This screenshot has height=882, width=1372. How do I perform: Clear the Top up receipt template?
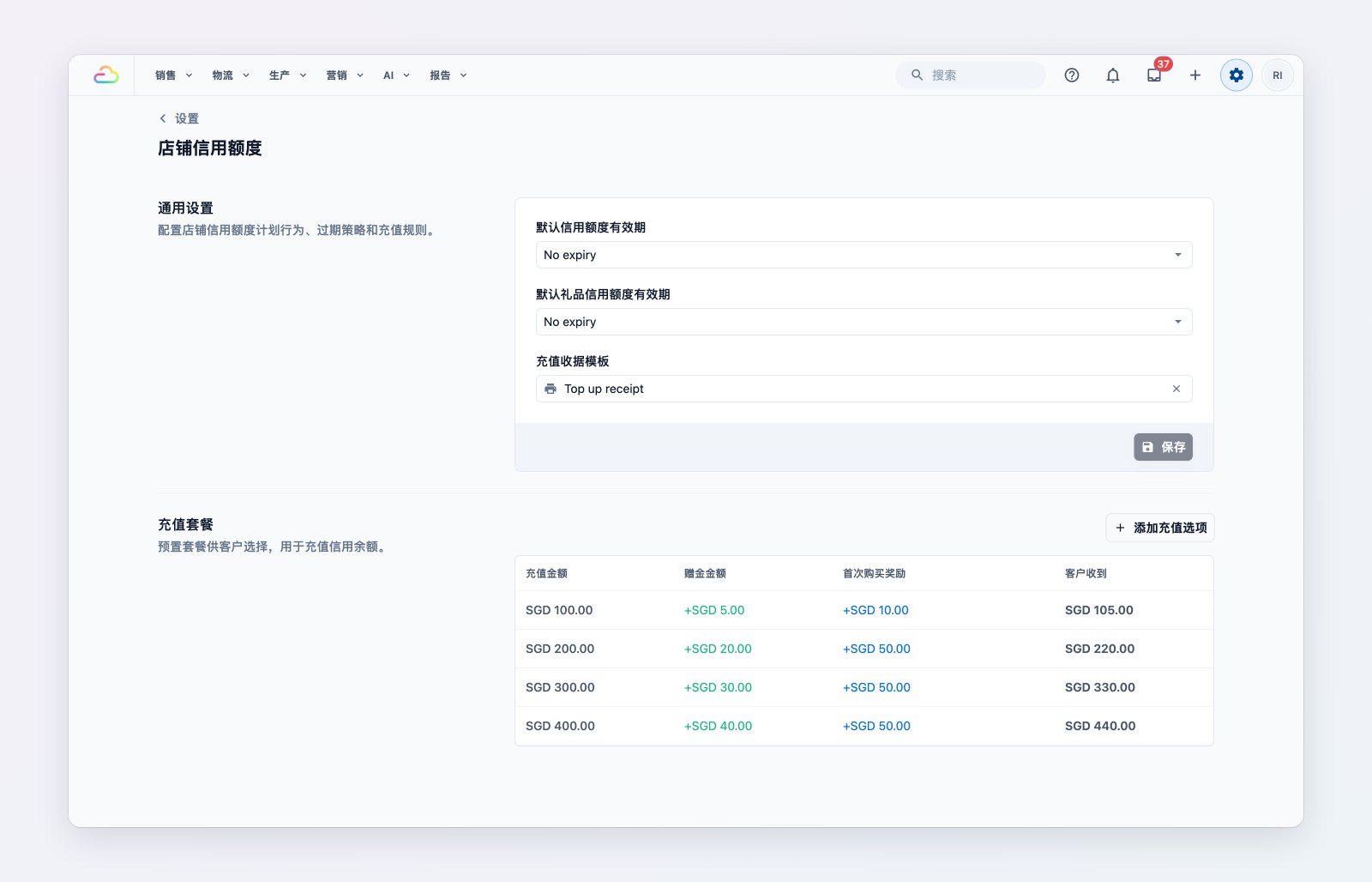coord(1176,389)
